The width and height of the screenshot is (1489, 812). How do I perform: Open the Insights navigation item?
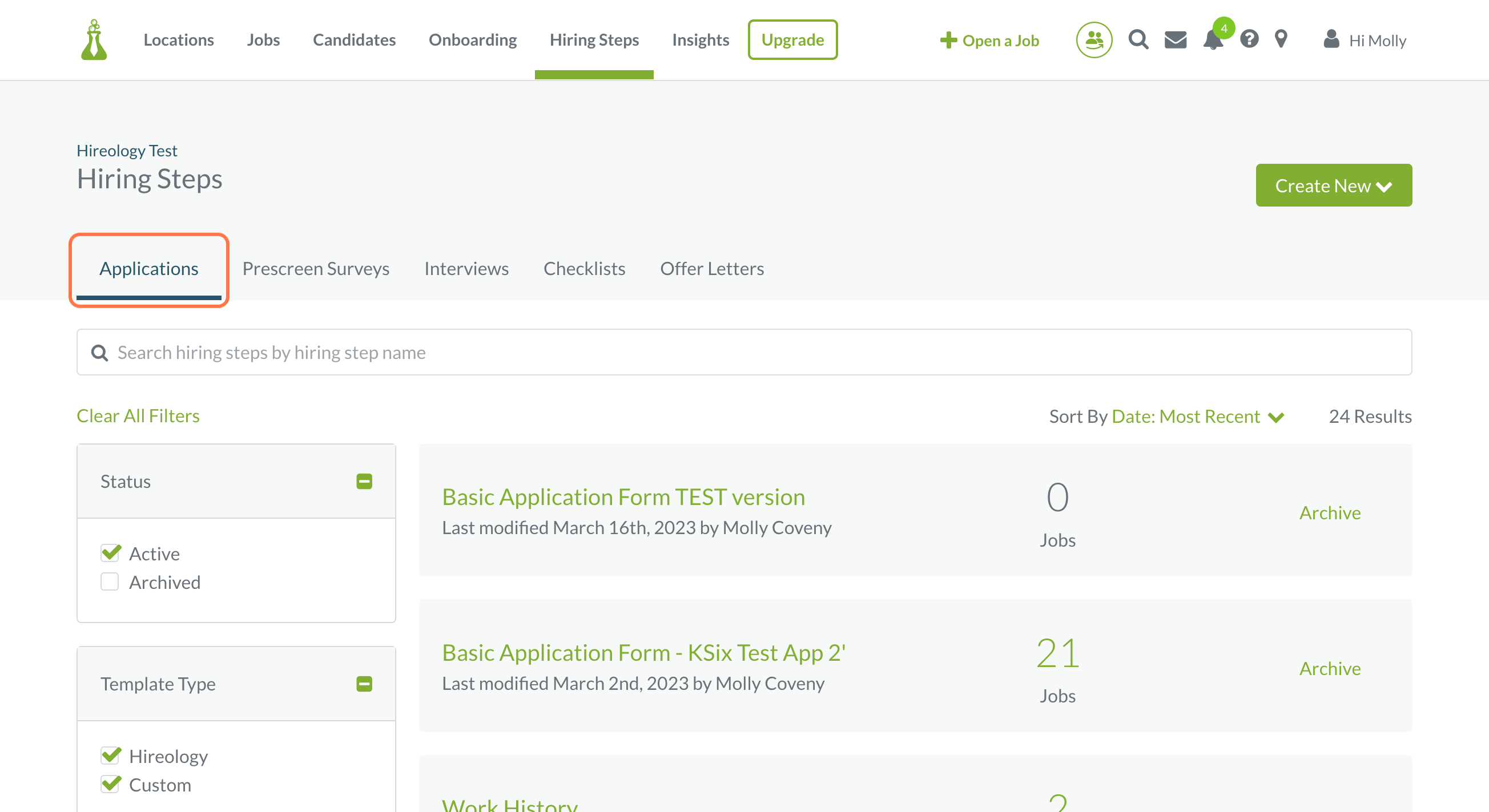[701, 40]
